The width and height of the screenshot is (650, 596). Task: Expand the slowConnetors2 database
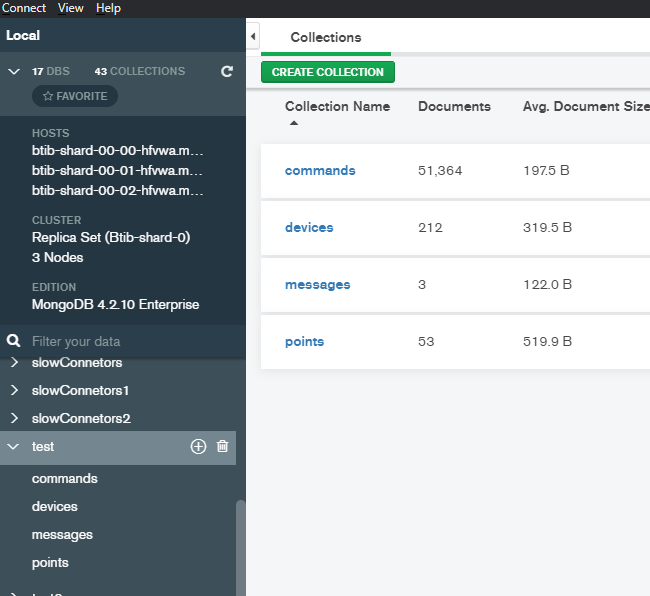click(14, 418)
